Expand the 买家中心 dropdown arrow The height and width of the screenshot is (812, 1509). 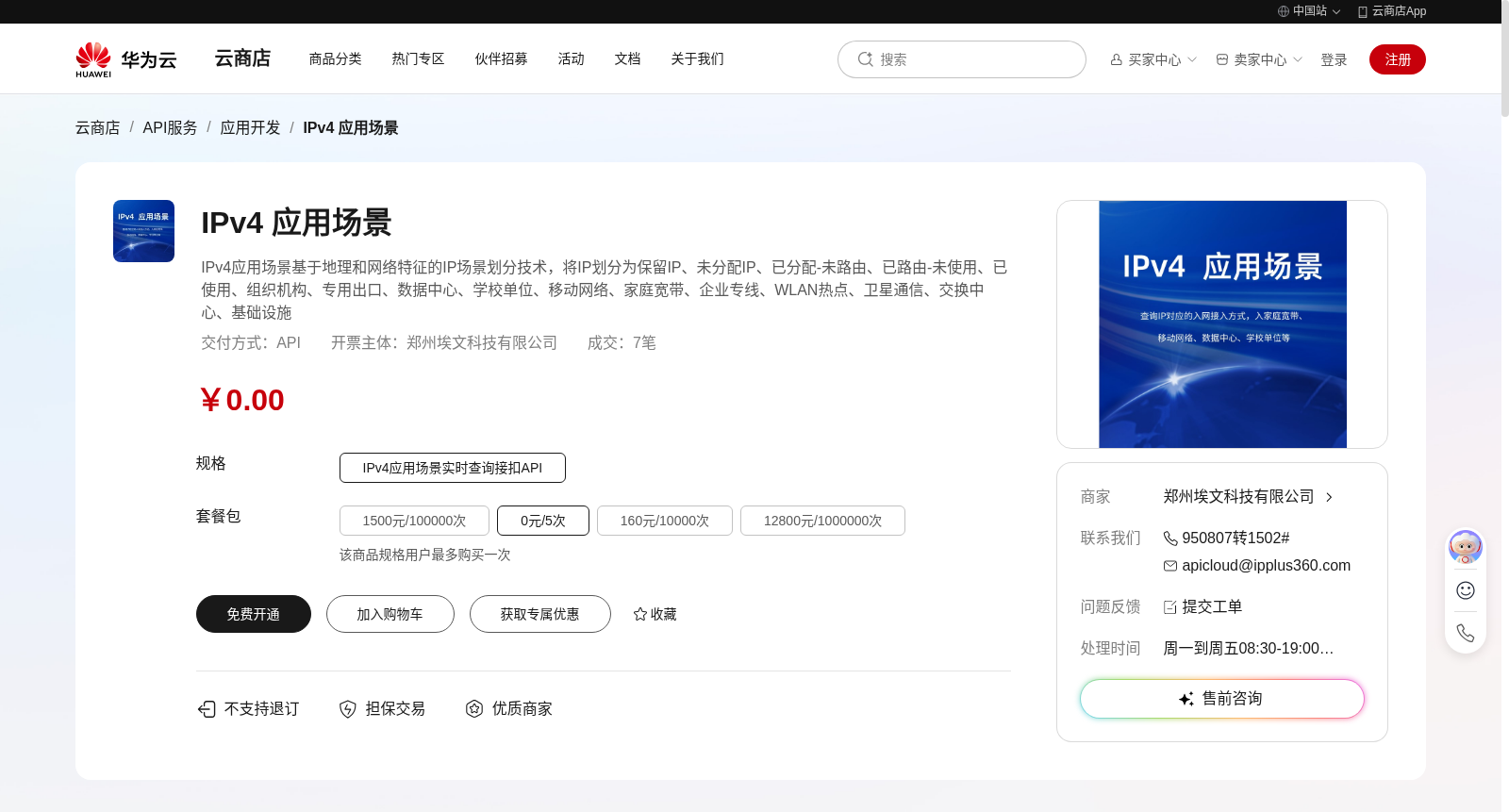1192,59
